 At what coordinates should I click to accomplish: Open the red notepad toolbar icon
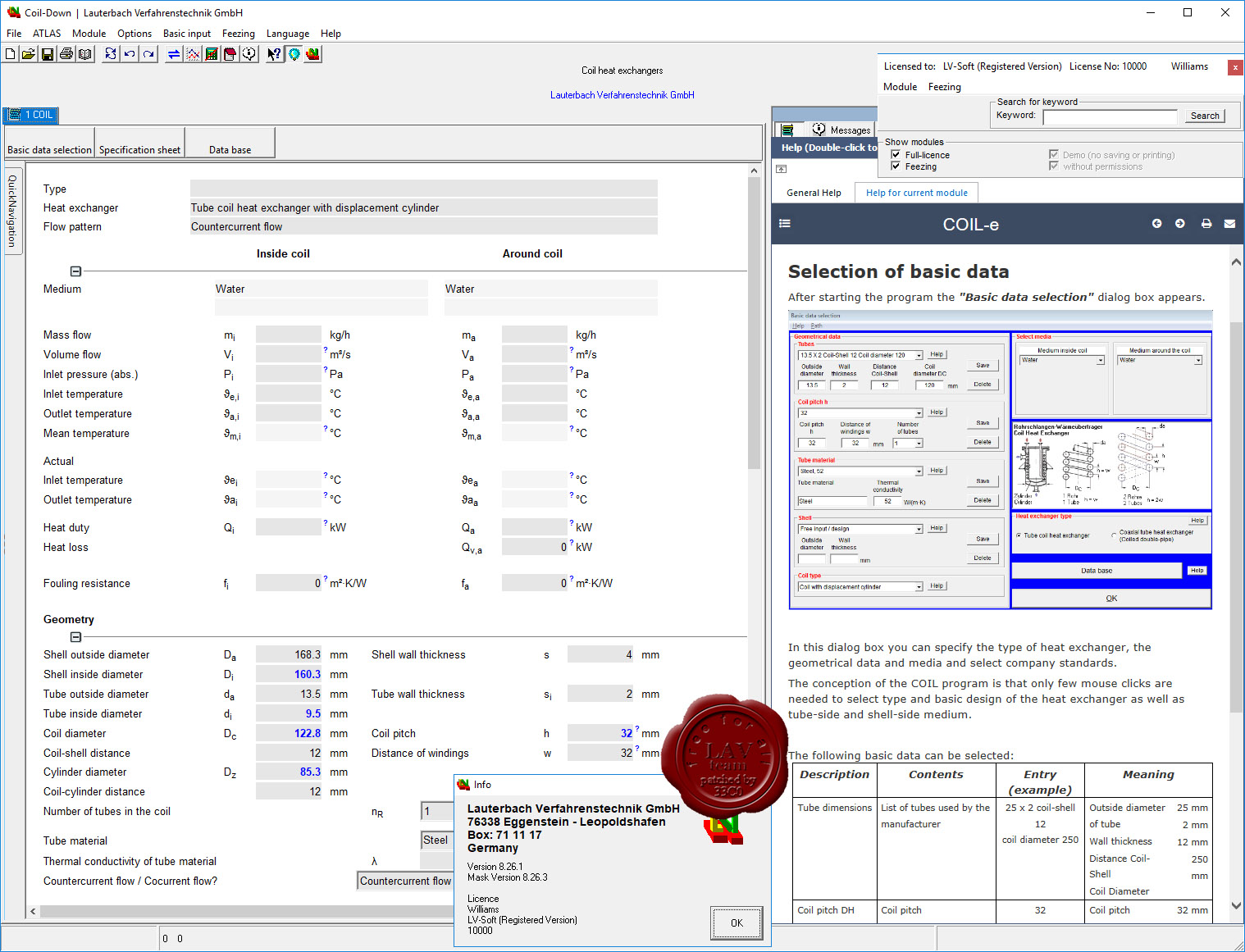(230, 54)
